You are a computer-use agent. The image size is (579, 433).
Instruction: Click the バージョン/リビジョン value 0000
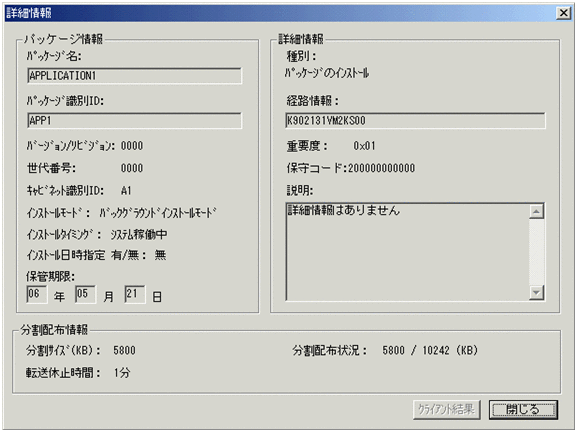pos(132,146)
